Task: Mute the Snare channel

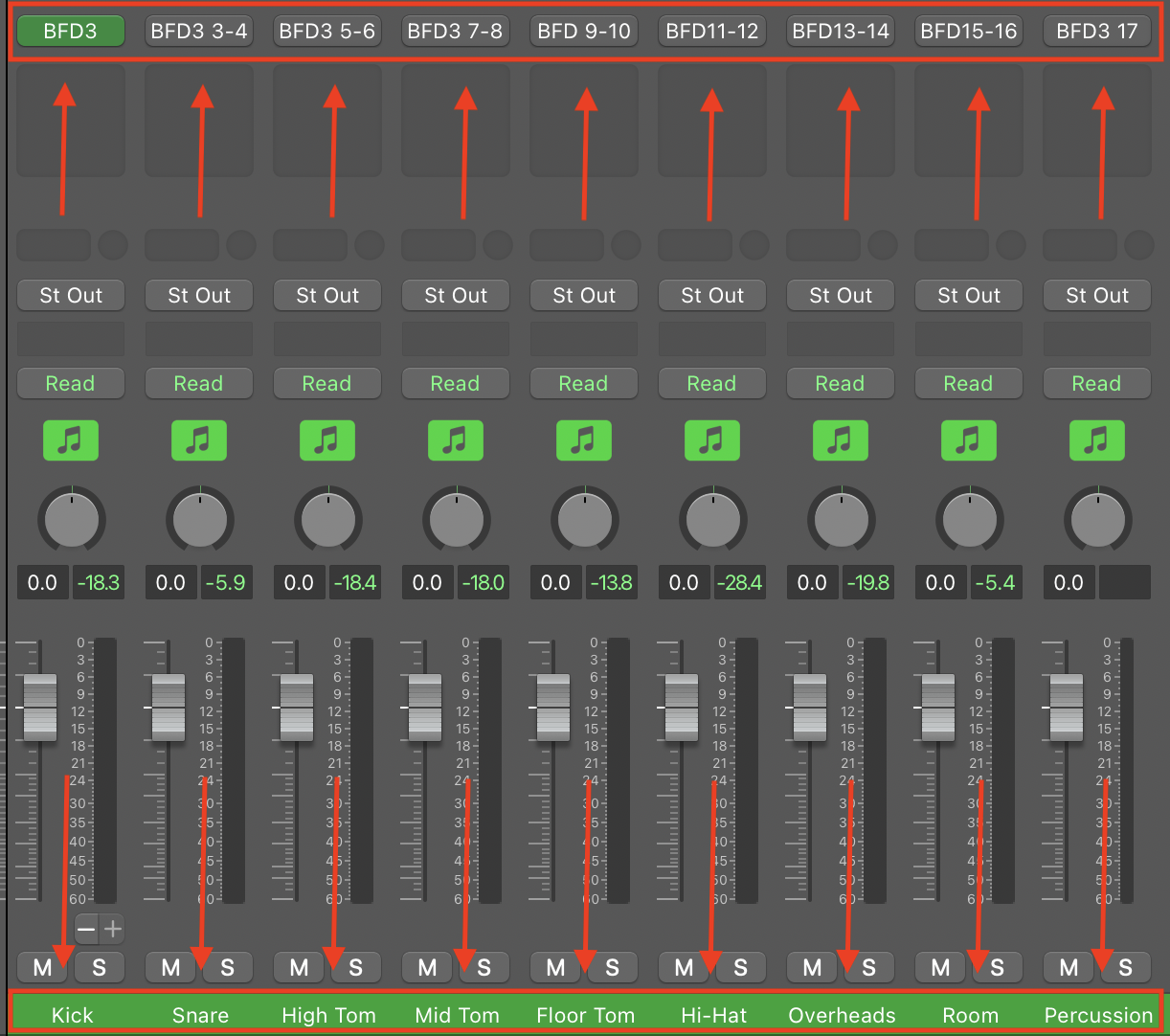Action: pyautogui.click(x=170, y=968)
